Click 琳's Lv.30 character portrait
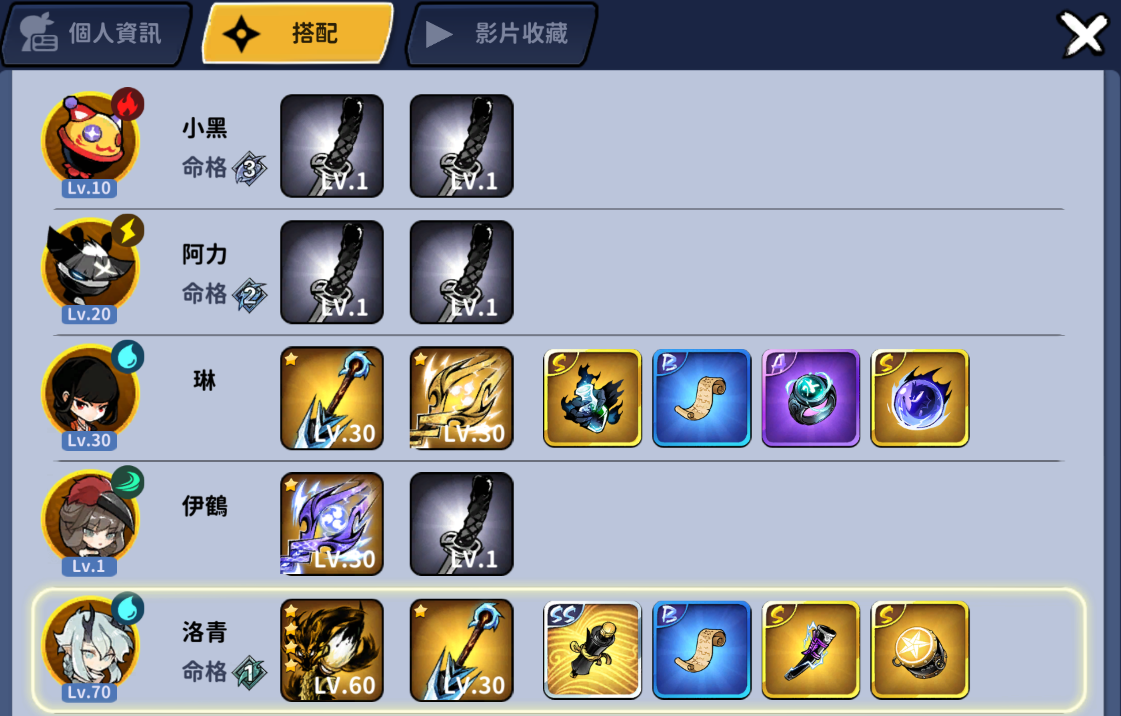 tap(91, 395)
